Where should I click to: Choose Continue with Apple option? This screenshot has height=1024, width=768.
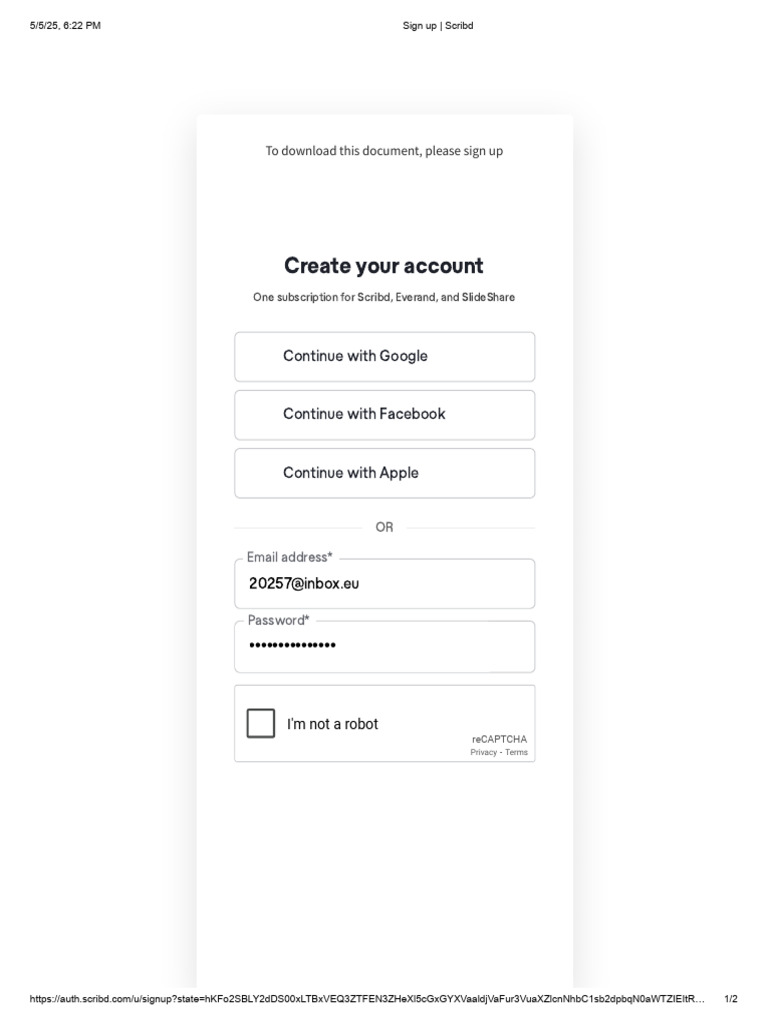pyautogui.click(x=384, y=473)
